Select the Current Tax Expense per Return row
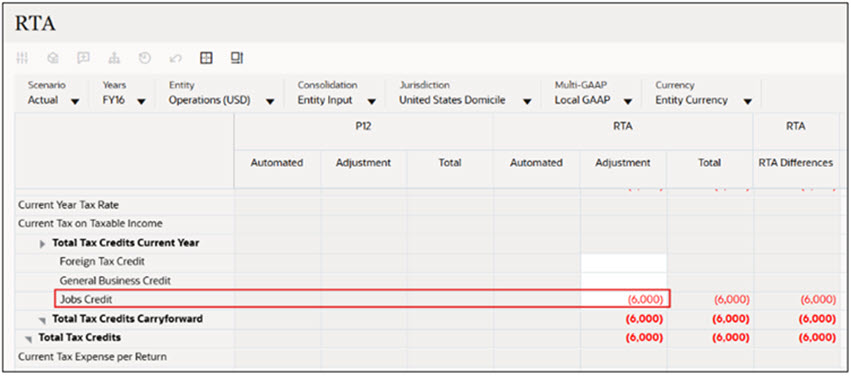Image resolution: width=851 pixels, height=376 pixels. click(x=92, y=357)
